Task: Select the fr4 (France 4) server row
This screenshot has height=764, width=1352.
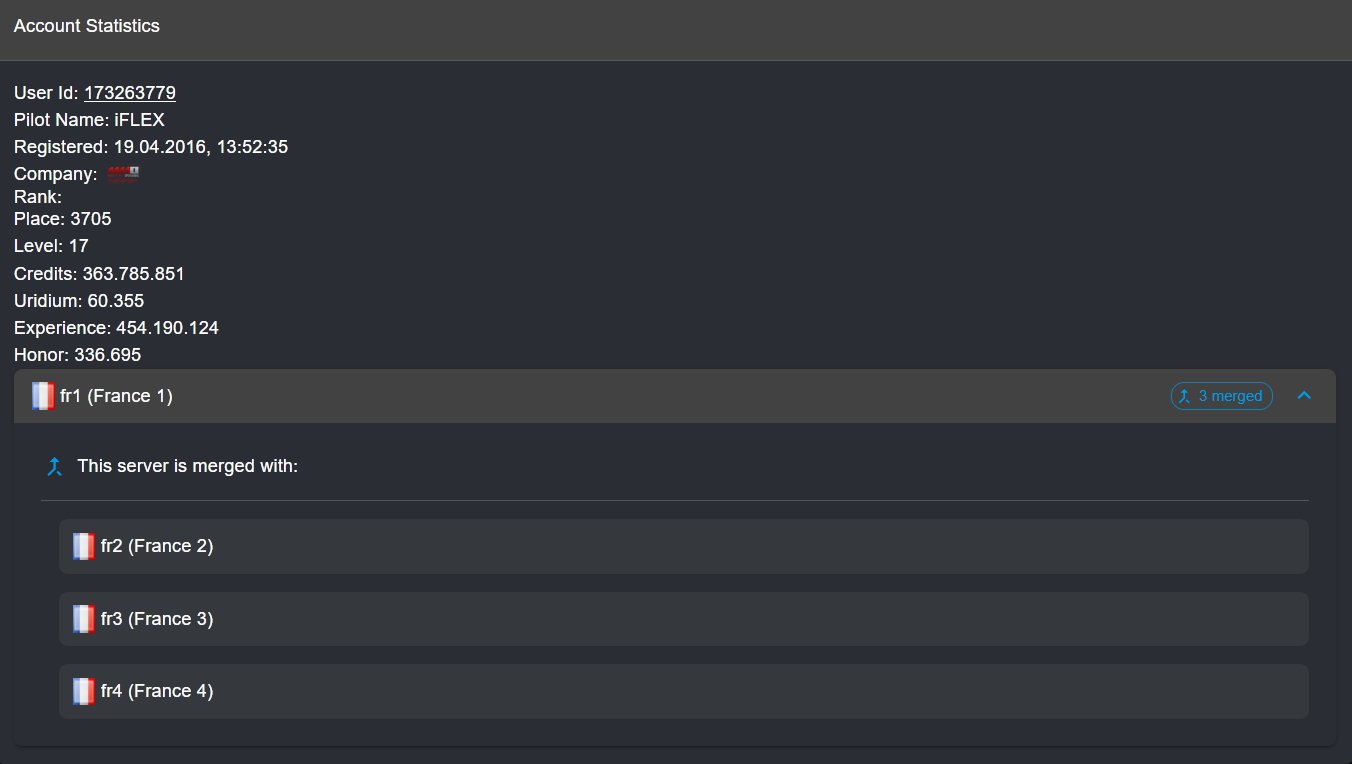Action: click(684, 691)
